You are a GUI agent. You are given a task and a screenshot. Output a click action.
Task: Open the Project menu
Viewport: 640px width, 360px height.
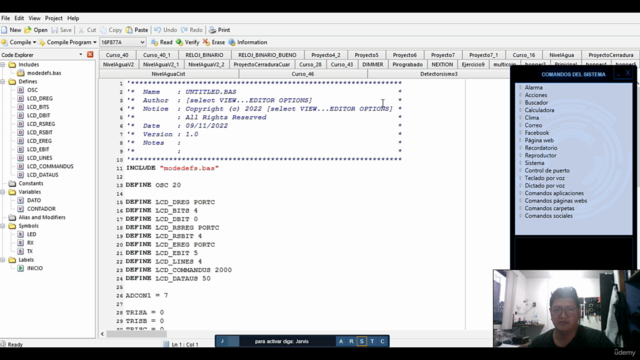(x=53, y=18)
